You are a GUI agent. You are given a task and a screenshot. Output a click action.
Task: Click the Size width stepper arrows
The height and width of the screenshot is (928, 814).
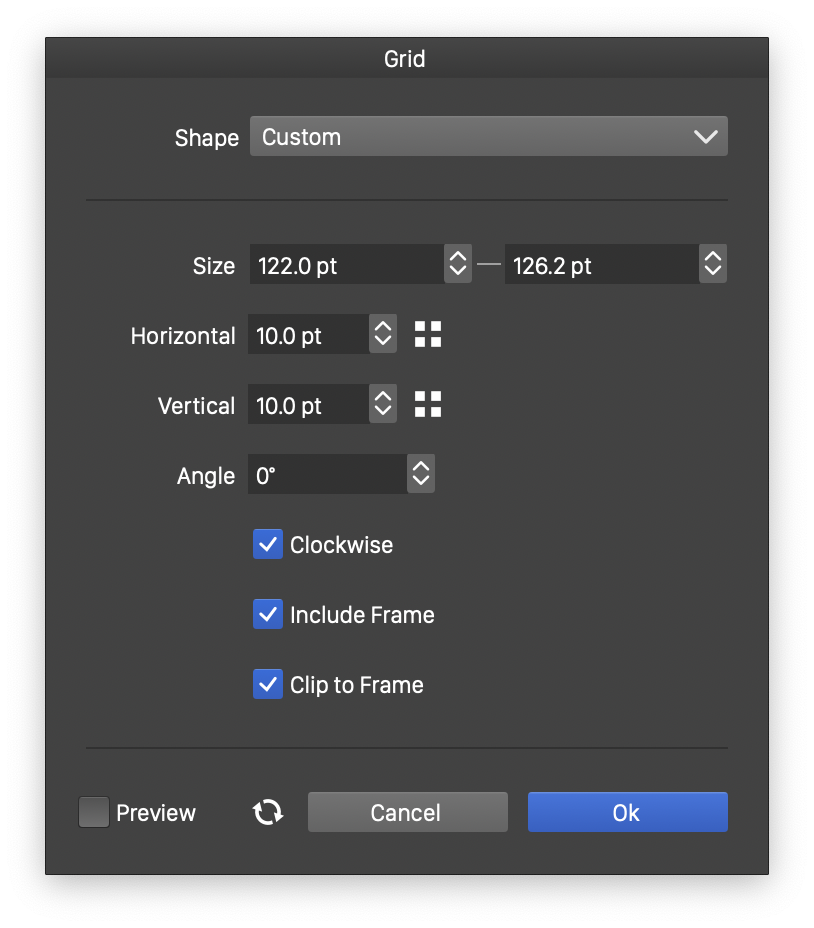tap(458, 264)
